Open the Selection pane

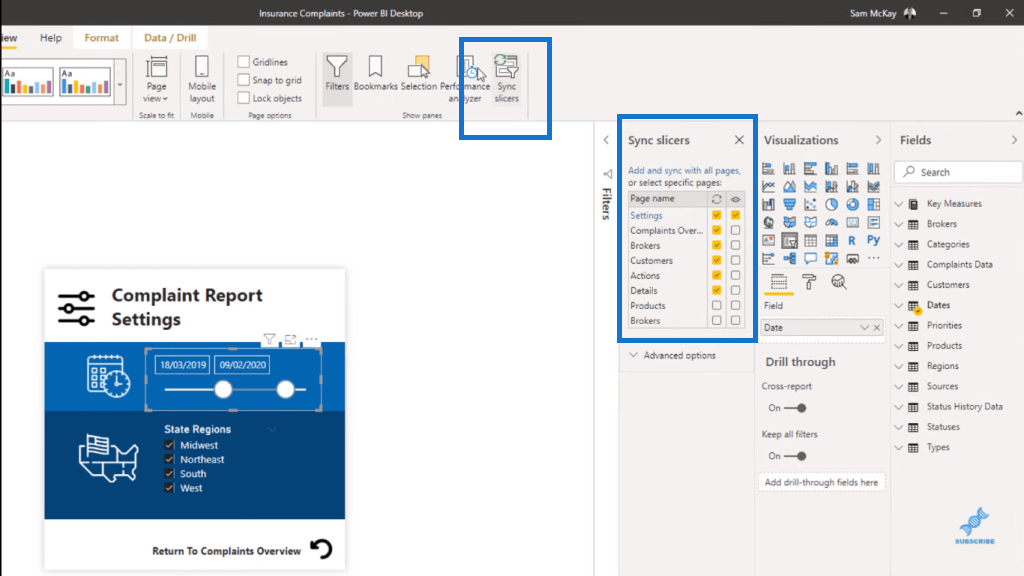pos(419,74)
